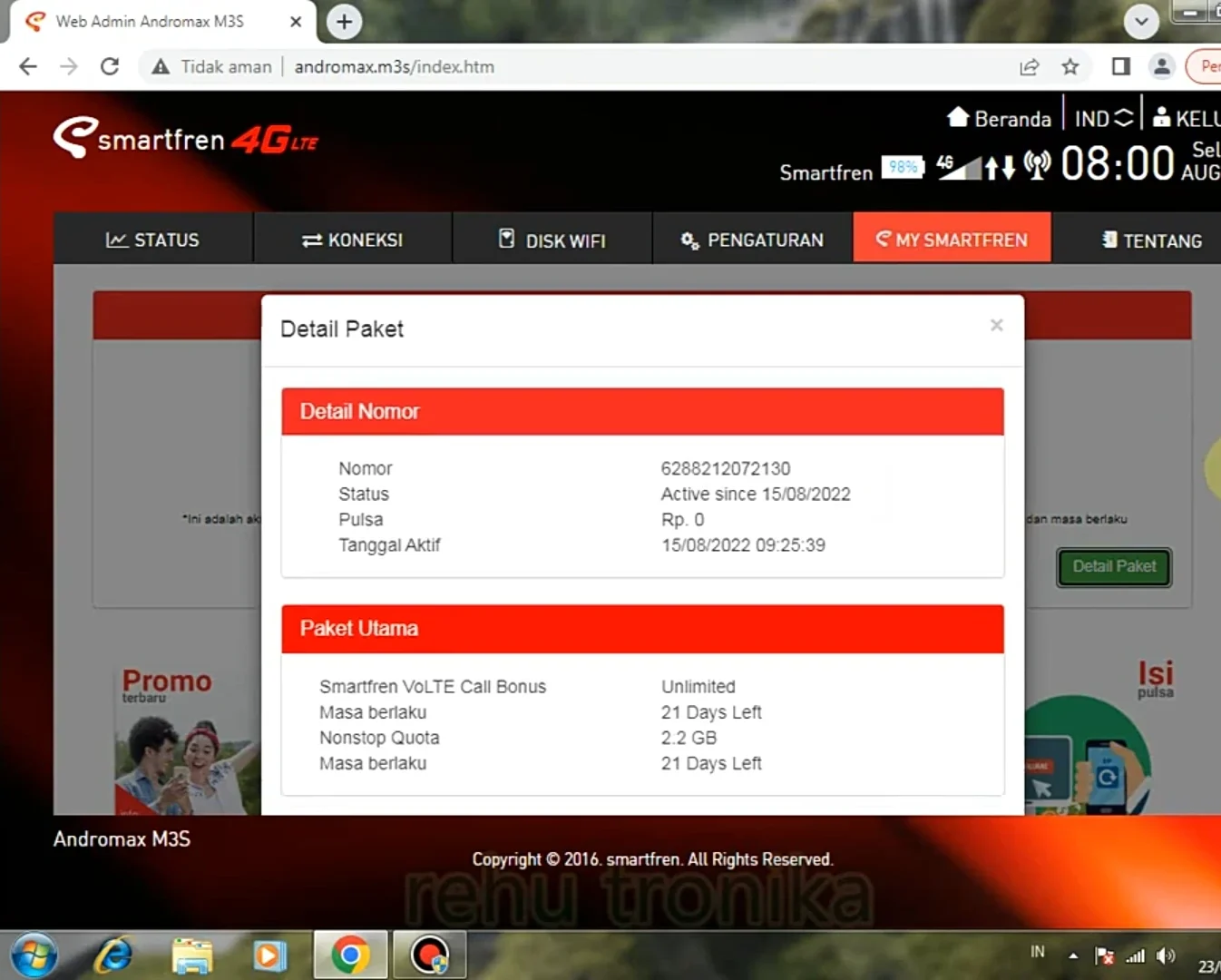Open media player from taskbar
Screen dimensions: 1221x980
pos(269,955)
